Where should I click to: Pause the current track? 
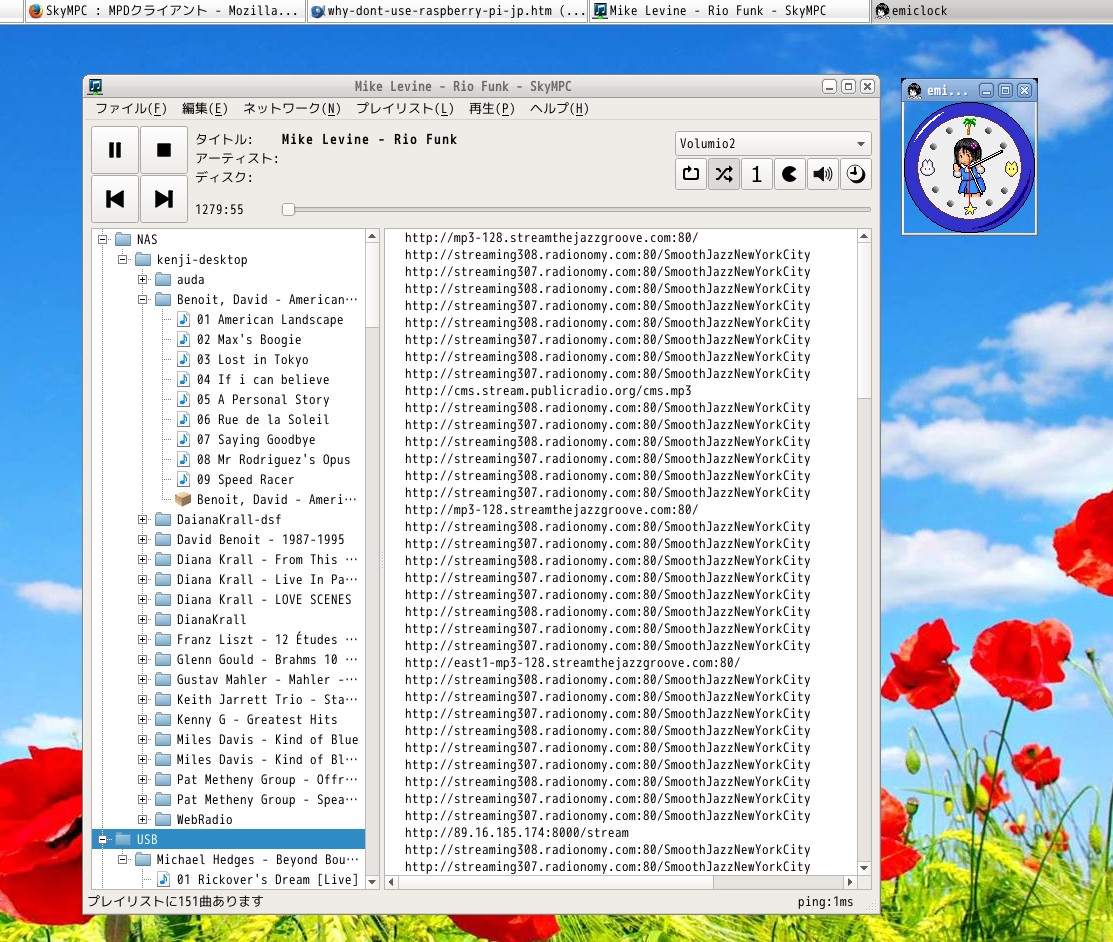[x=115, y=150]
